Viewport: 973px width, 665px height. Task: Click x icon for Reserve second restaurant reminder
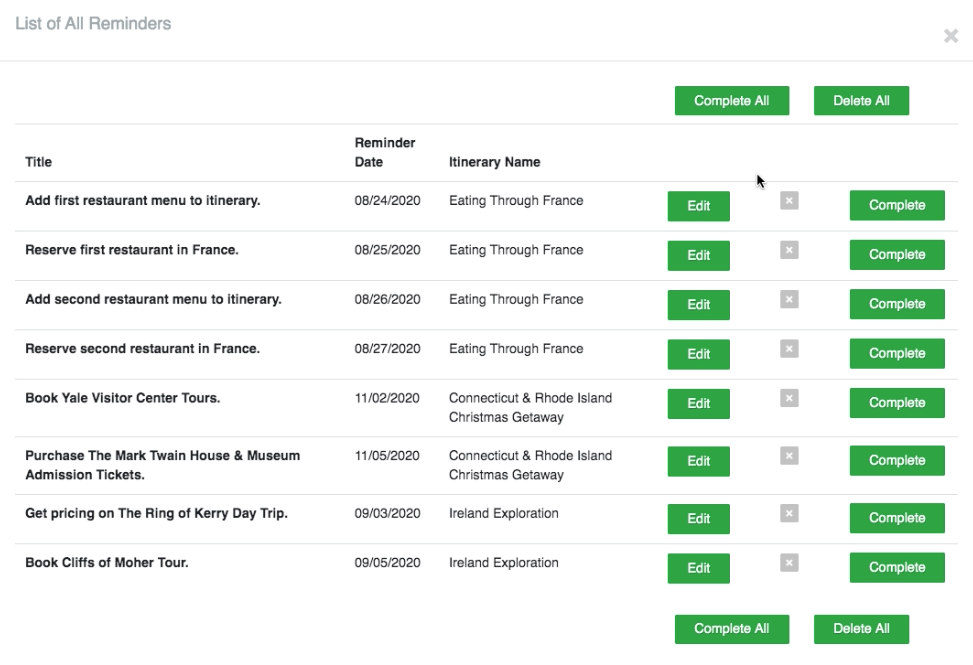click(789, 349)
